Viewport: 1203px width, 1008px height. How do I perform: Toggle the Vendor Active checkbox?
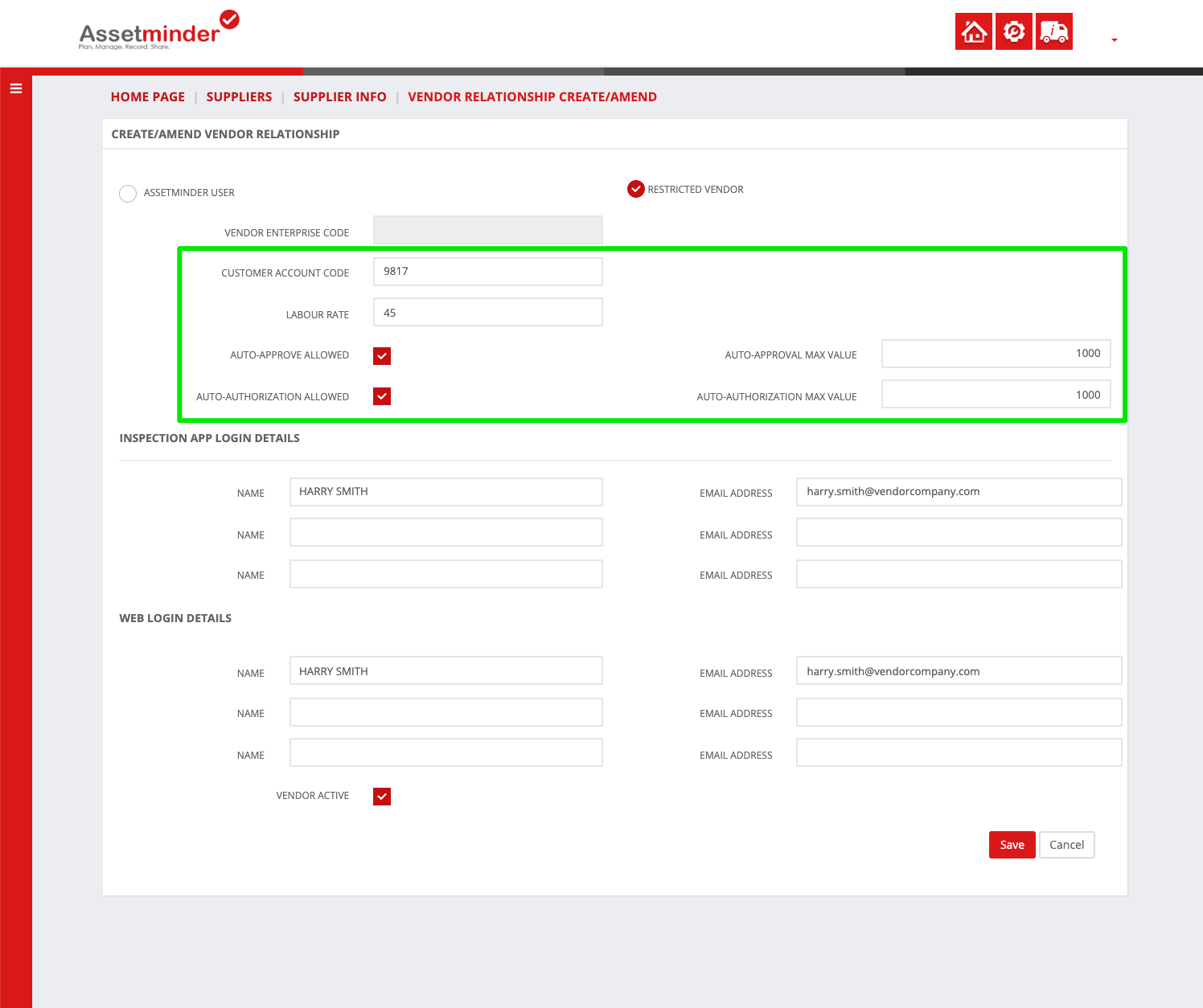click(x=382, y=797)
